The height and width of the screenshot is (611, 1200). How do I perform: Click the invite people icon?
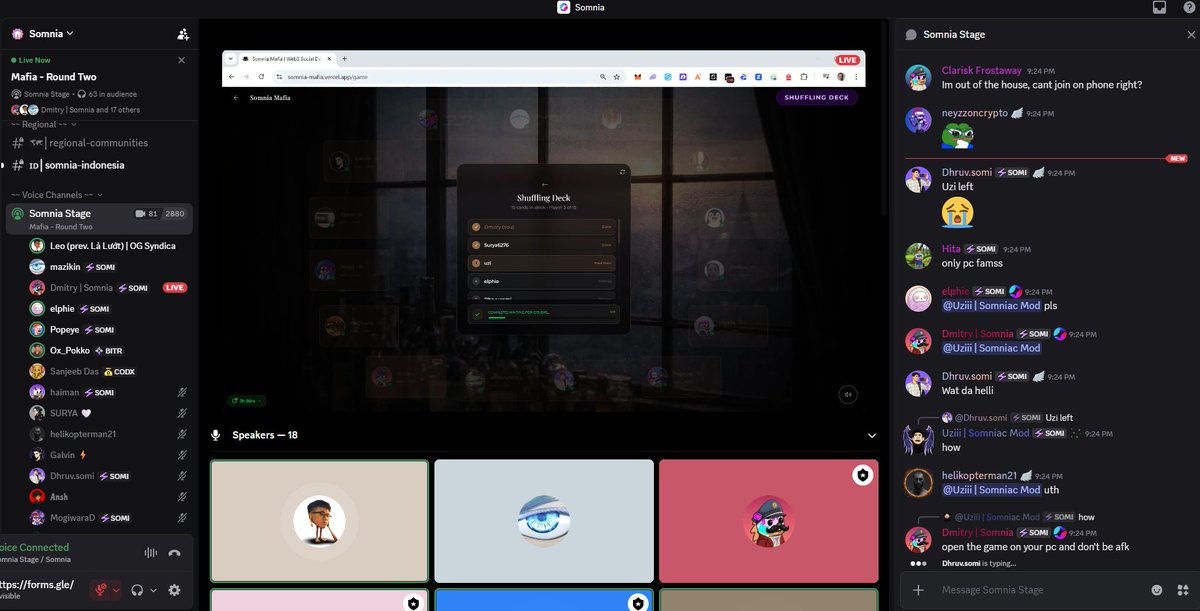183,34
